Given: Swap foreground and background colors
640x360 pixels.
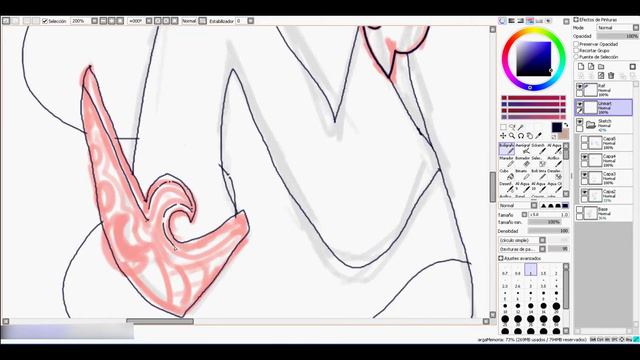Looking at the screenshot, I should pyautogui.click(x=566, y=125).
